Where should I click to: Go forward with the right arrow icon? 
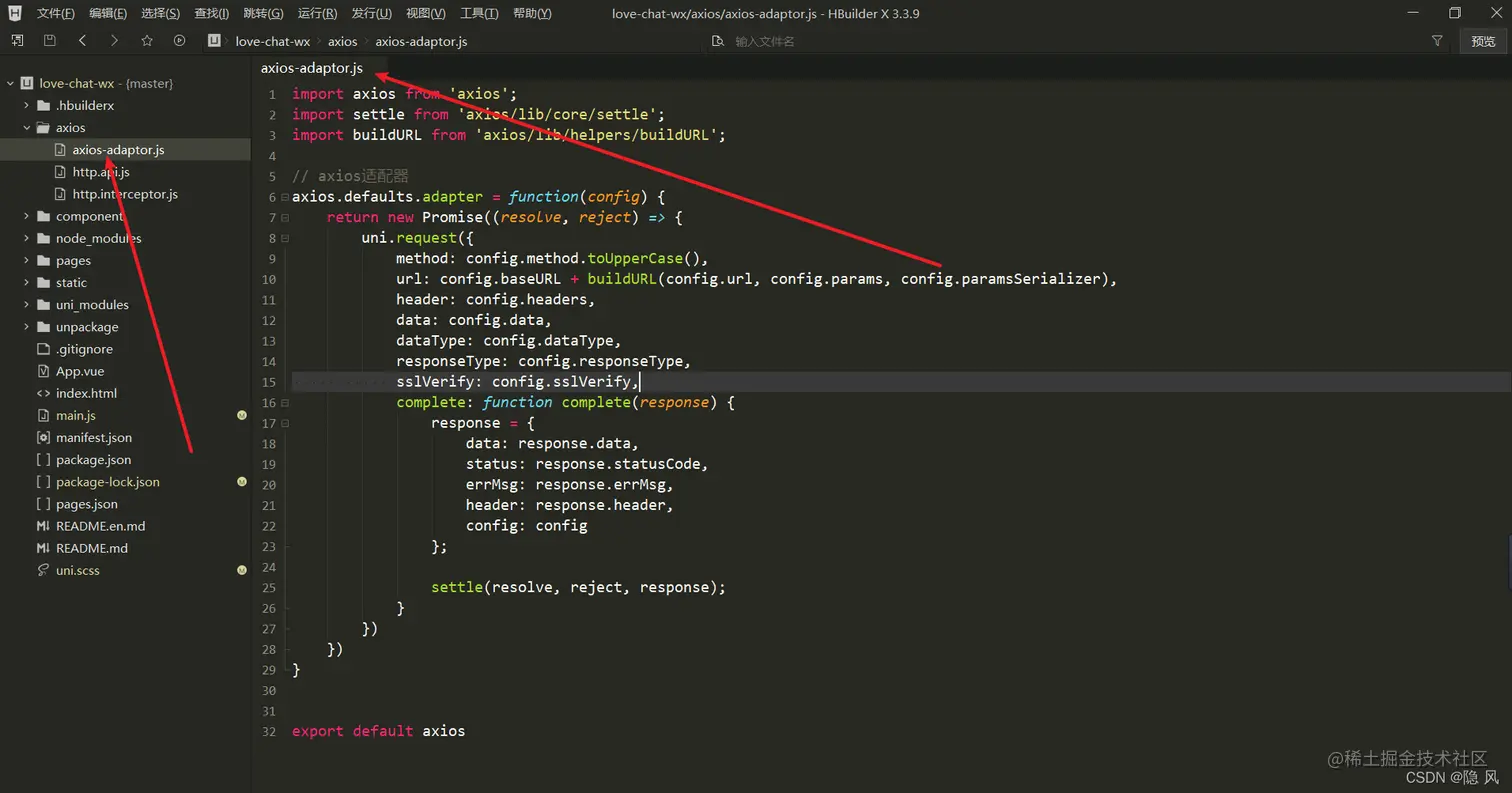click(x=114, y=41)
